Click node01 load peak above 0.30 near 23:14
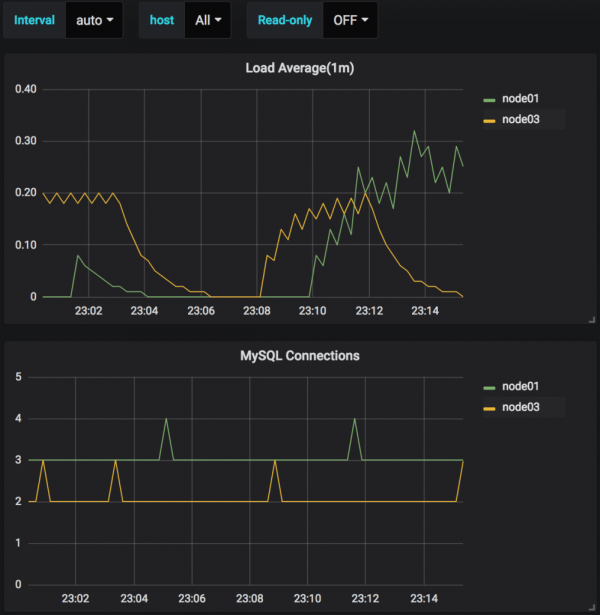Viewport: 600px width, 615px height. pyautogui.click(x=414, y=131)
